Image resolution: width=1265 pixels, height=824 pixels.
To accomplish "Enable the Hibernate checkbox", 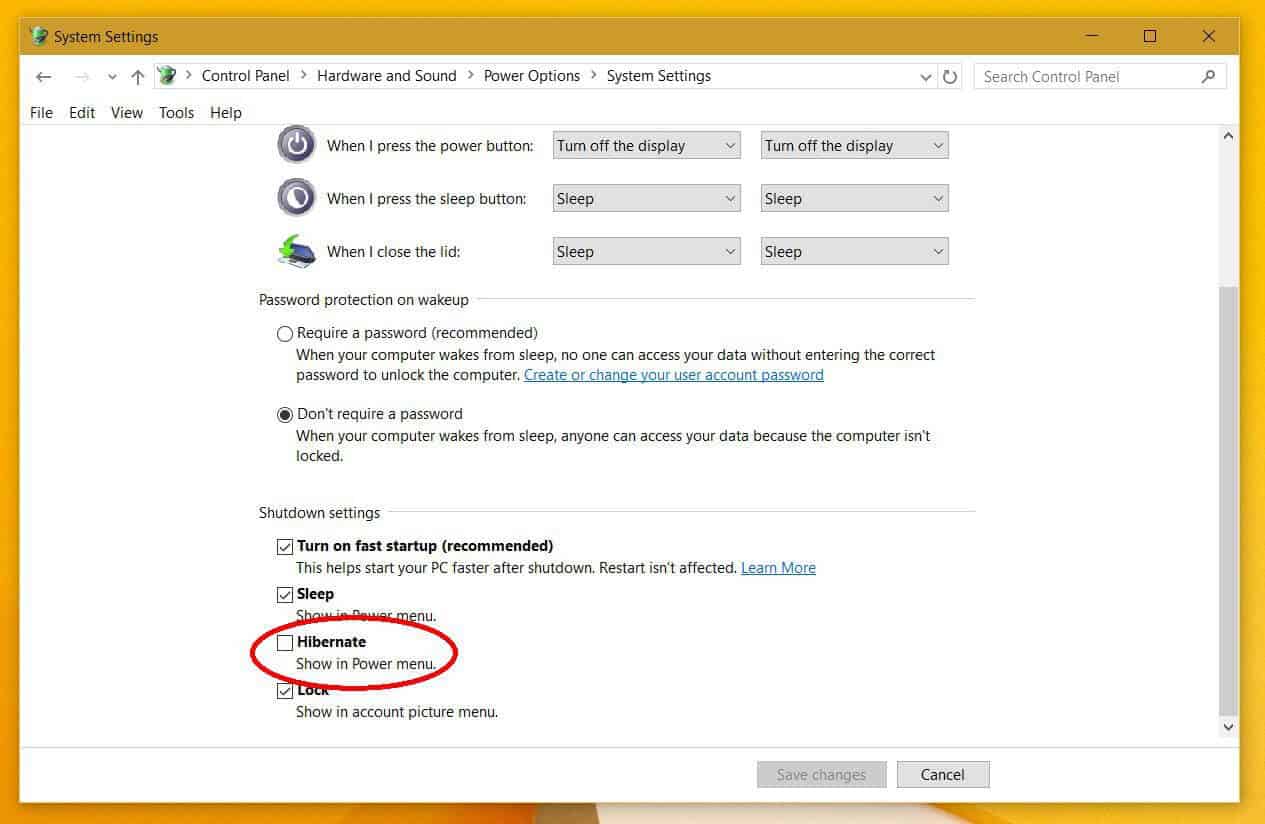I will 285,642.
